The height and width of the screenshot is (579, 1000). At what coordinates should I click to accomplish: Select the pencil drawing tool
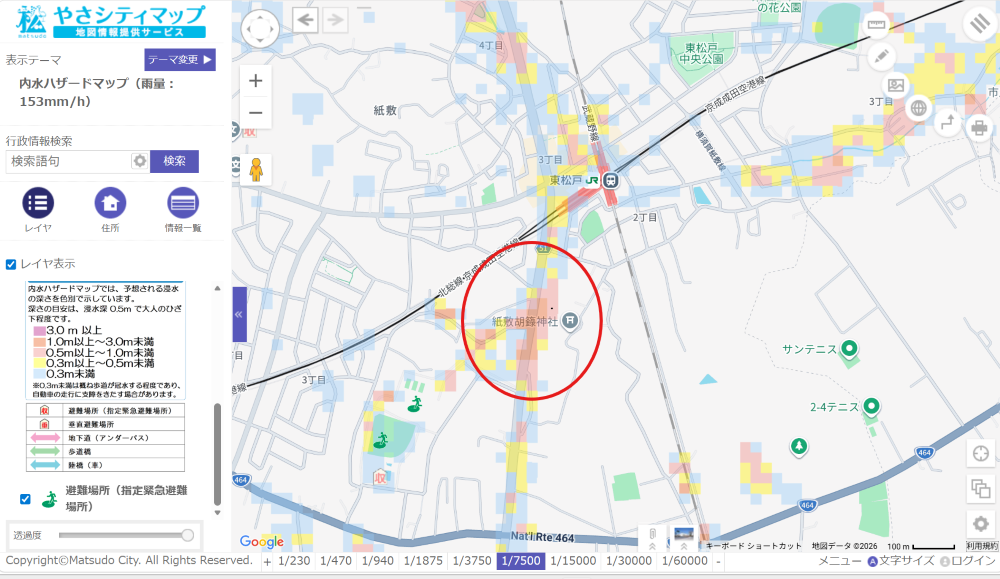[x=881, y=57]
